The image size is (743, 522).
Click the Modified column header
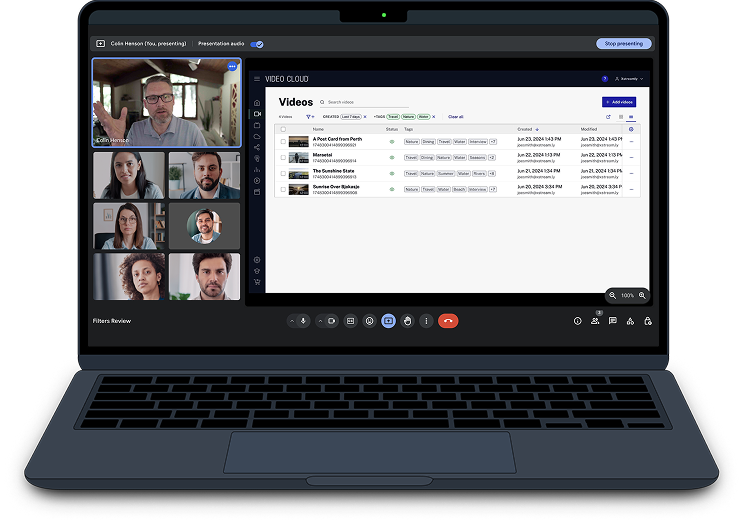click(x=589, y=129)
